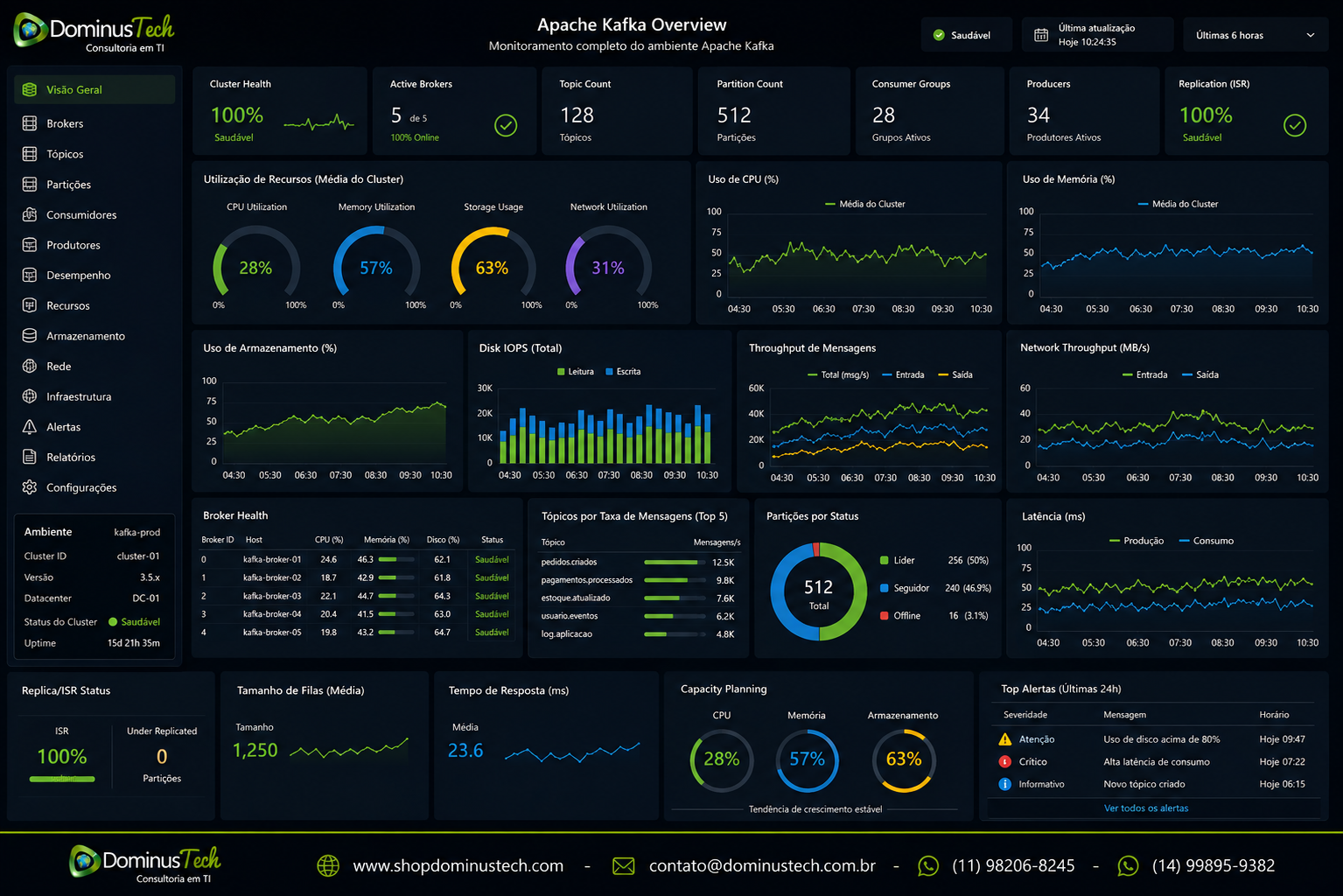Click the Armazenamento database icon

click(30, 336)
